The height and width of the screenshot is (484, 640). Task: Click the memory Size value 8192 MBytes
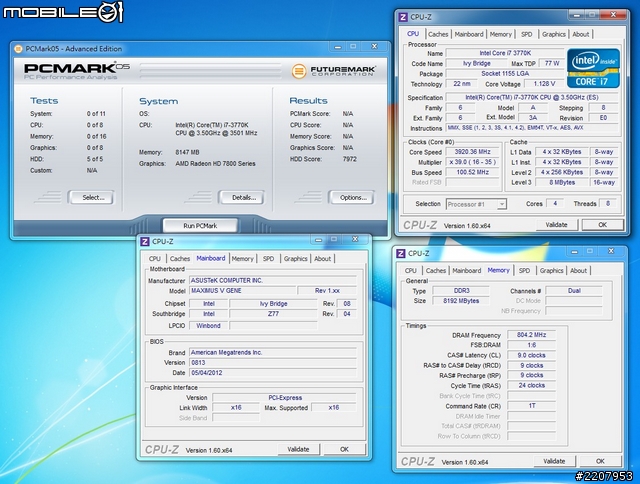click(461, 301)
